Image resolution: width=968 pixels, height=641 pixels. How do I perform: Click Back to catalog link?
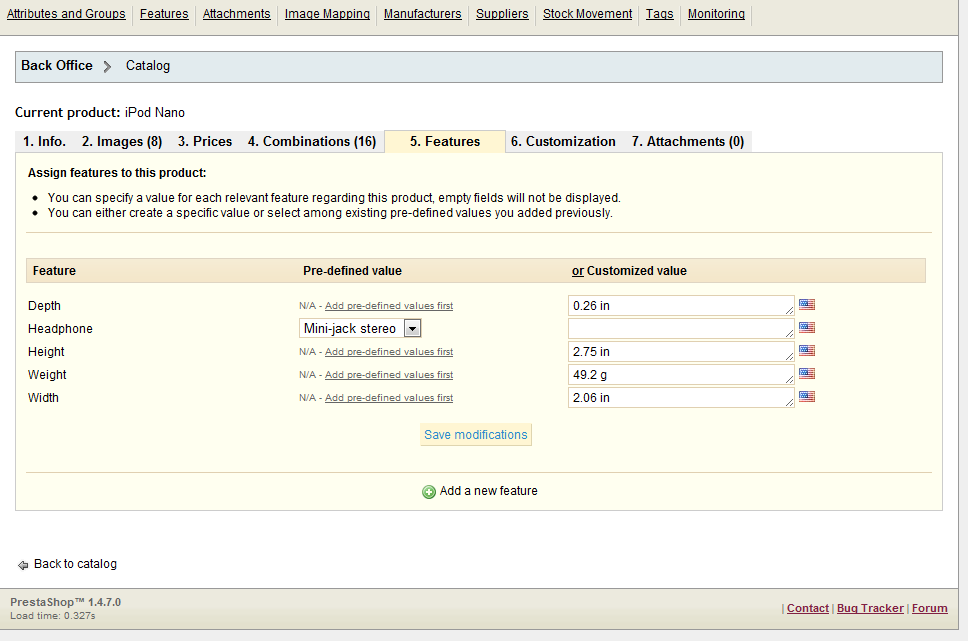pyautogui.click(x=75, y=564)
